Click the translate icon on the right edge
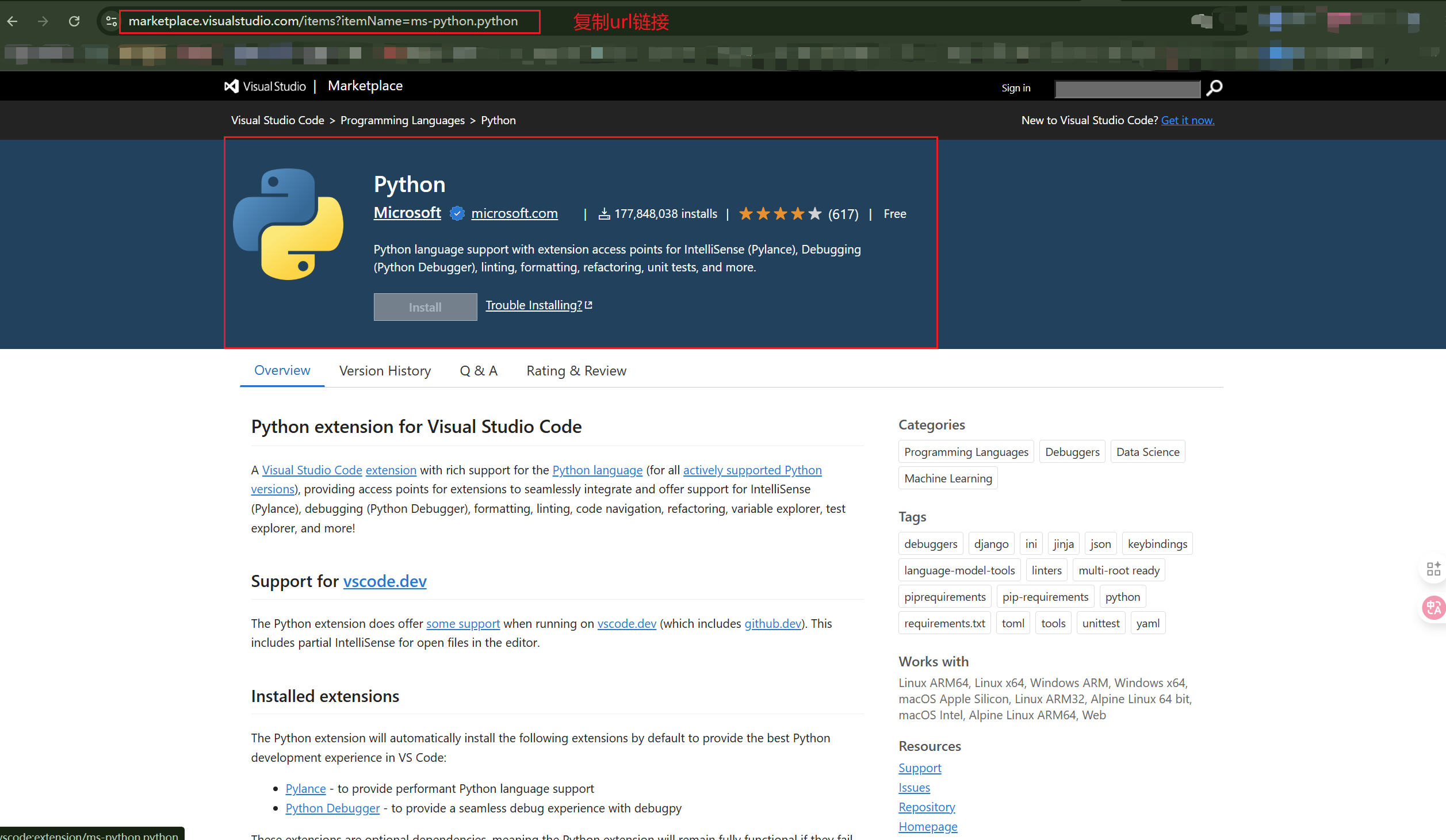 [x=1433, y=608]
